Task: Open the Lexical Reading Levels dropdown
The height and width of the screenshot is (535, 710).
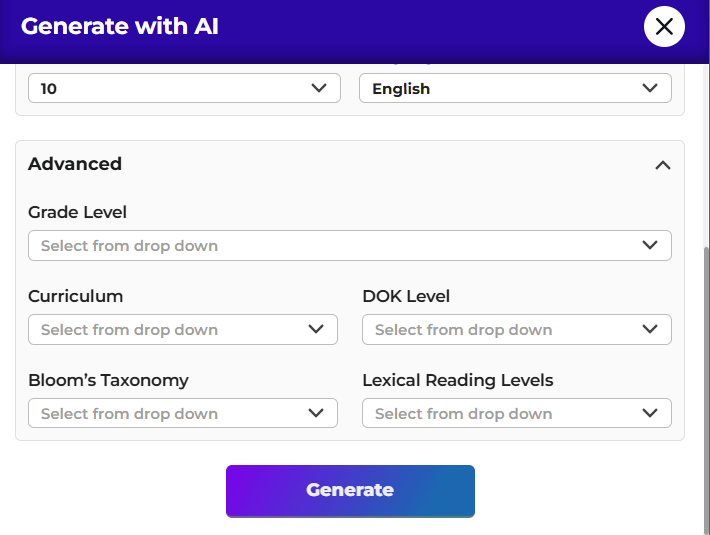Action: 517,413
